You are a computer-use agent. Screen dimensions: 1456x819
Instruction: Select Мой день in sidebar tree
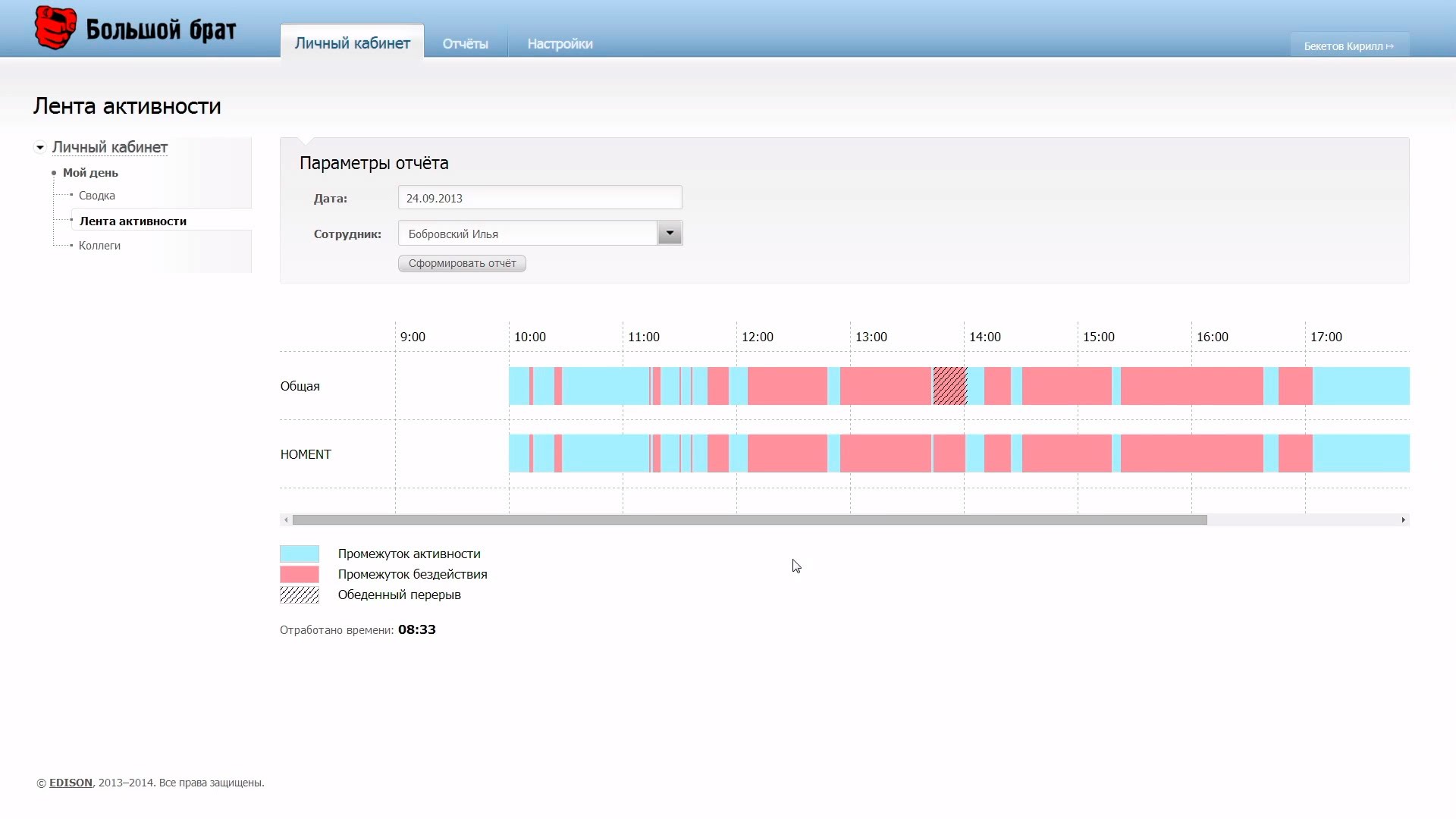(90, 173)
